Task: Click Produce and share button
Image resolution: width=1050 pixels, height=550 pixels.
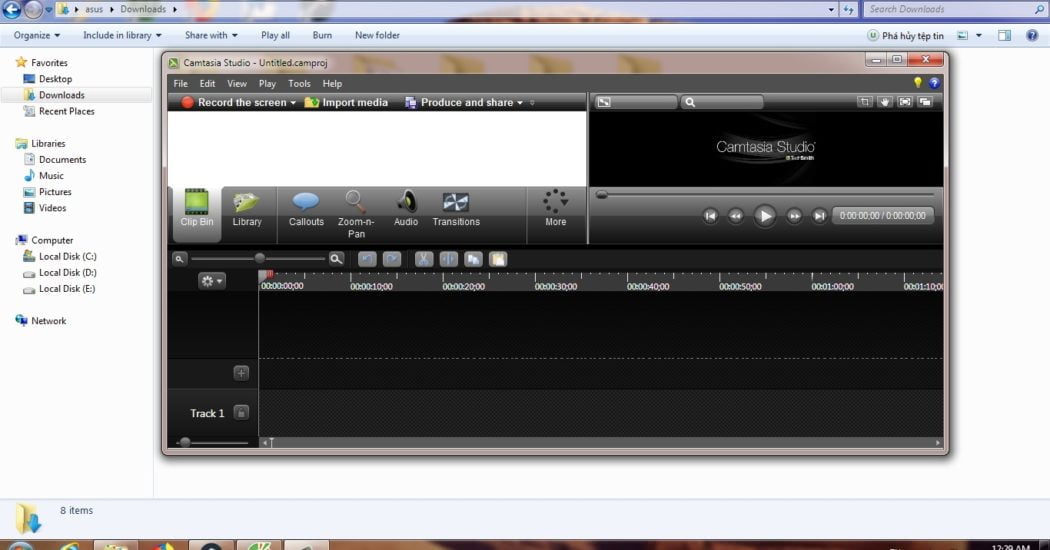Action: coord(460,102)
